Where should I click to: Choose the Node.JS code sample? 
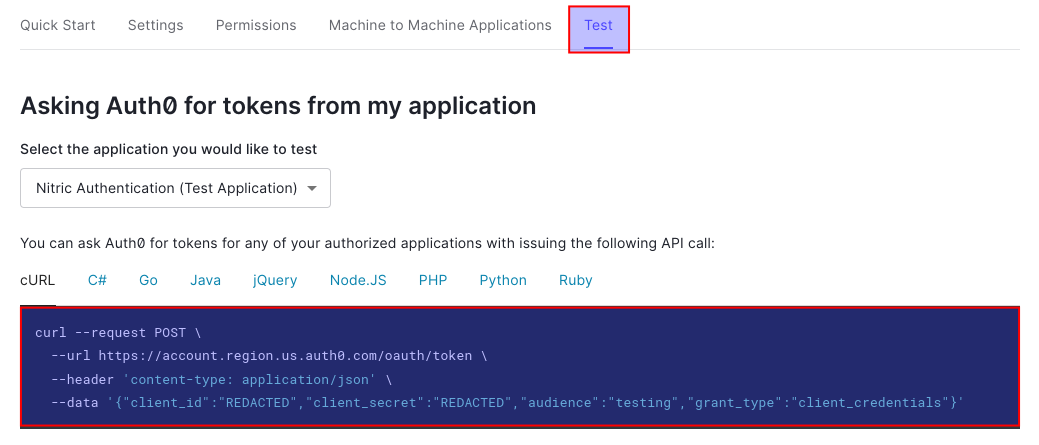point(358,280)
